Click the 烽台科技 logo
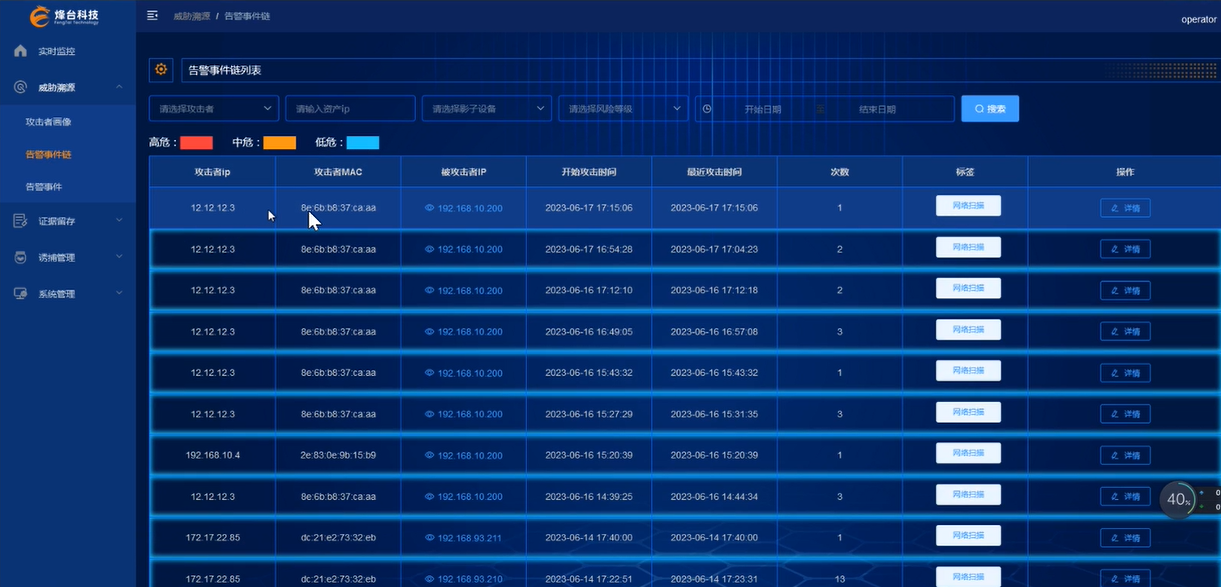1221x587 pixels. coord(65,16)
